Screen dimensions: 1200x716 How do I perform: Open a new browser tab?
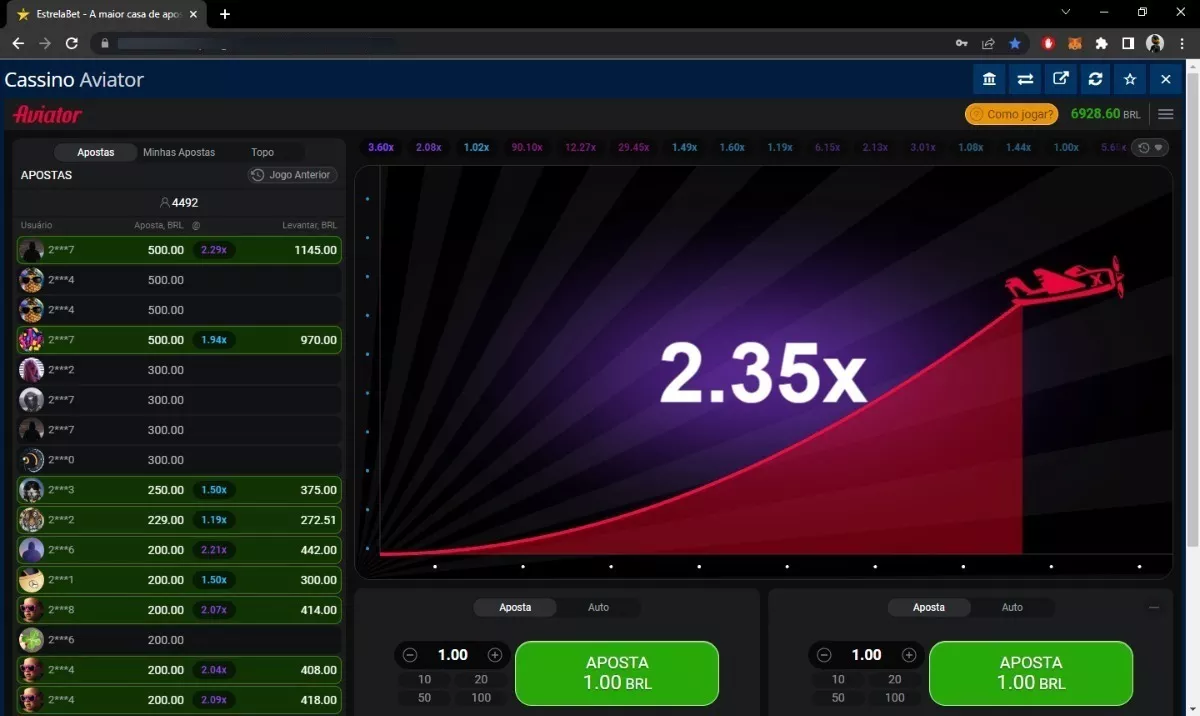click(225, 14)
